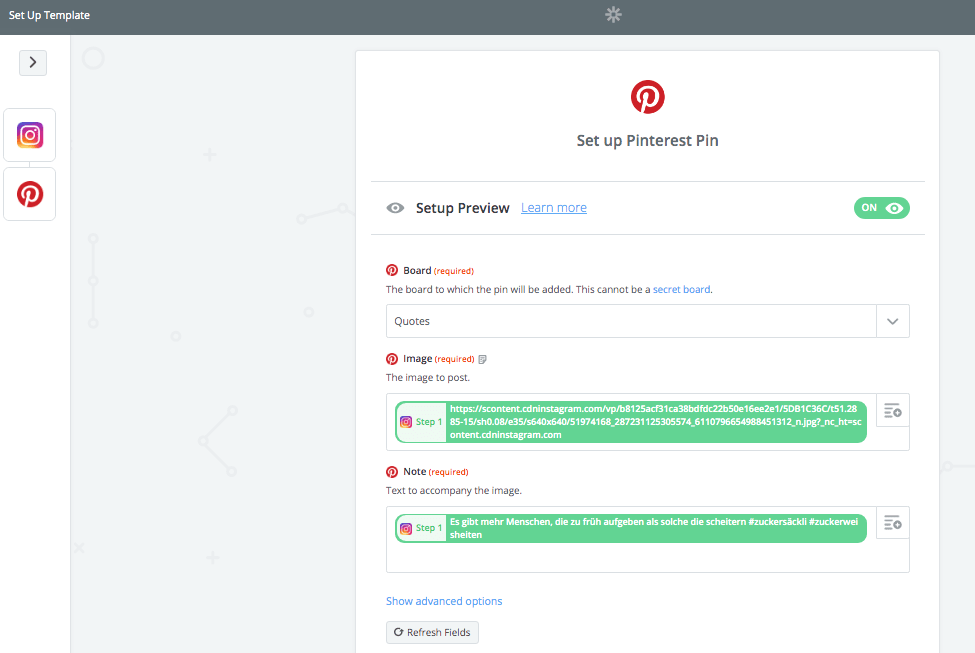This screenshot has height=653, width=975.
Task: Turn off the Setup Preview ON switch
Action: click(881, 208)
